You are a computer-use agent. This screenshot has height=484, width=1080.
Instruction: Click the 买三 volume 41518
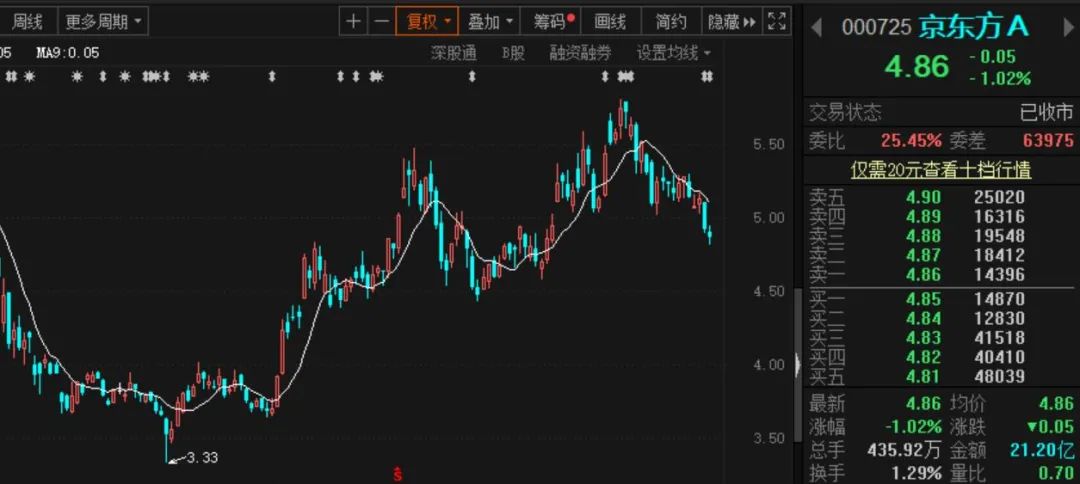point(999,338)
